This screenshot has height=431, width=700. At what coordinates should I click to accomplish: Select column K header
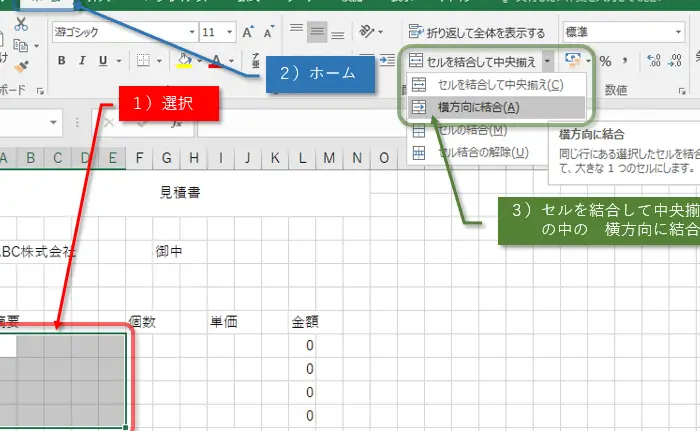(275, 158)
